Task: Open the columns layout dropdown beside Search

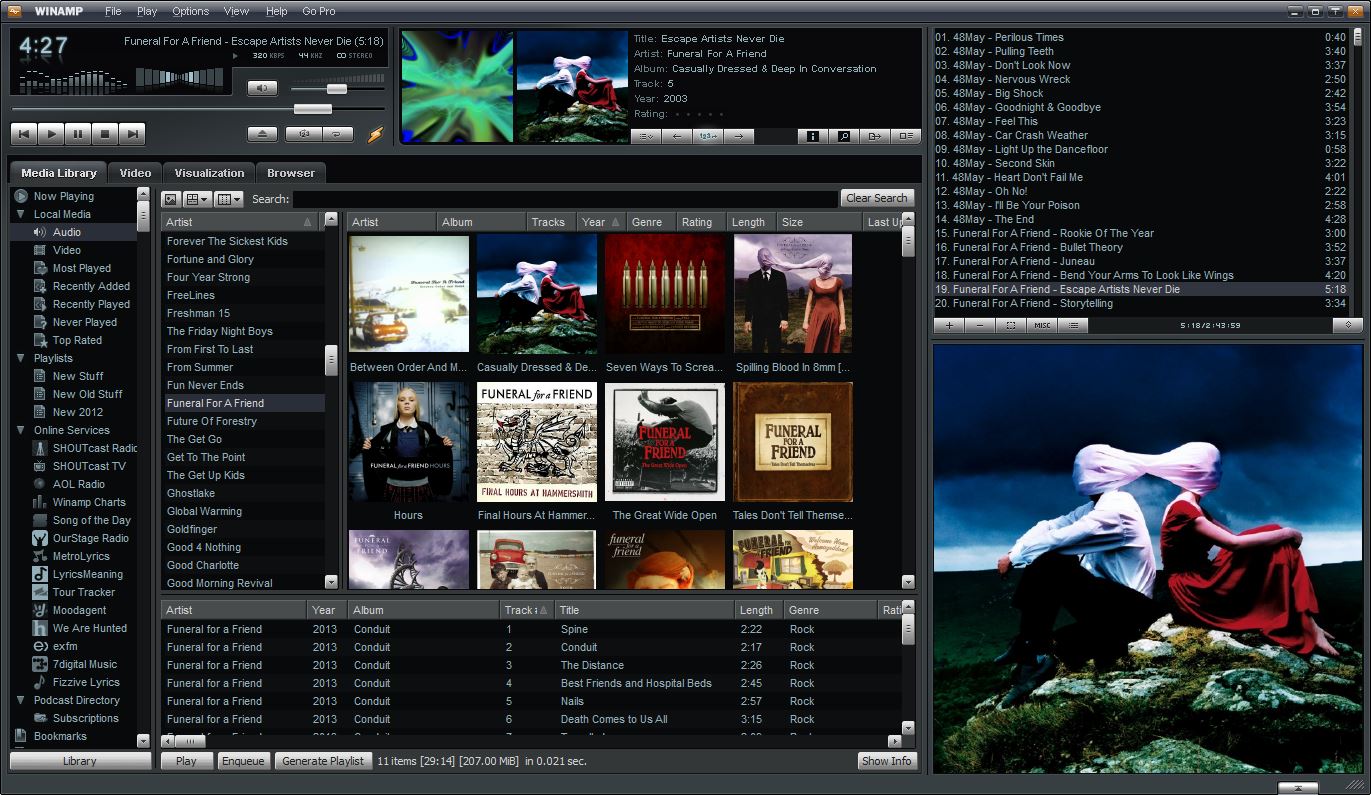Action: 229,199
